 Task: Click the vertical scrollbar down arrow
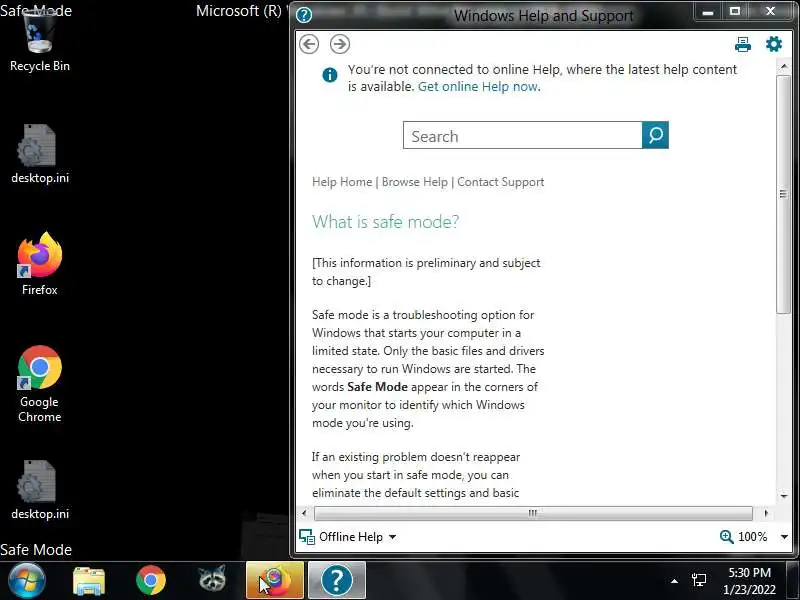[x=783, y=495]
